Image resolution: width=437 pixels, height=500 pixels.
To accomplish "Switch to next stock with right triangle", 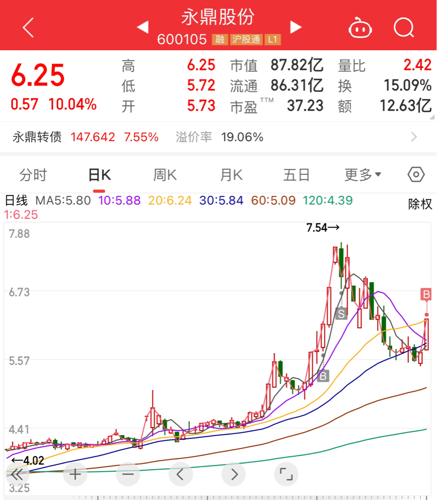I will point(295,27).
